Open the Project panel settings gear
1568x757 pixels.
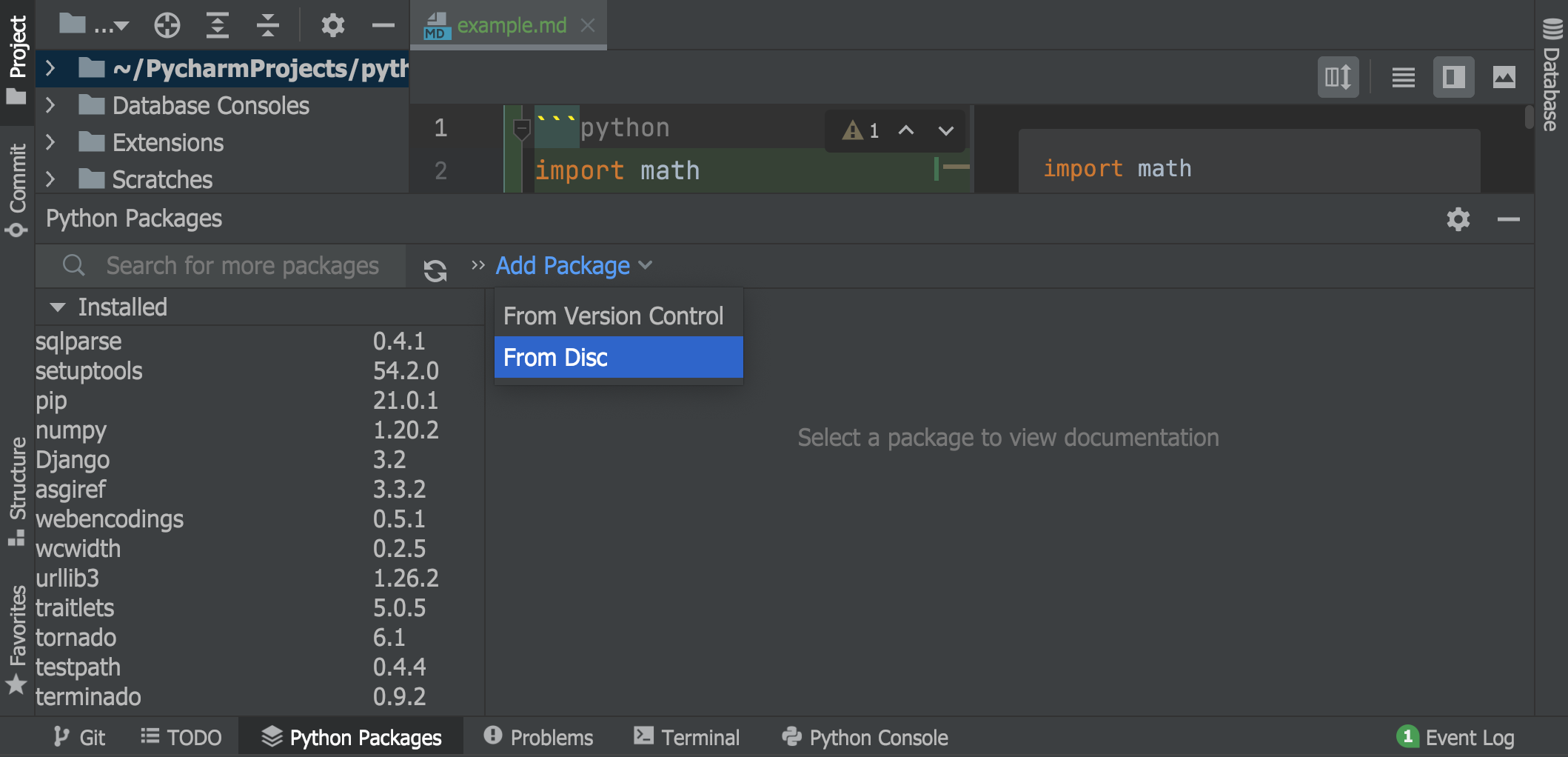pyautogui.click(x=332, y=24)
